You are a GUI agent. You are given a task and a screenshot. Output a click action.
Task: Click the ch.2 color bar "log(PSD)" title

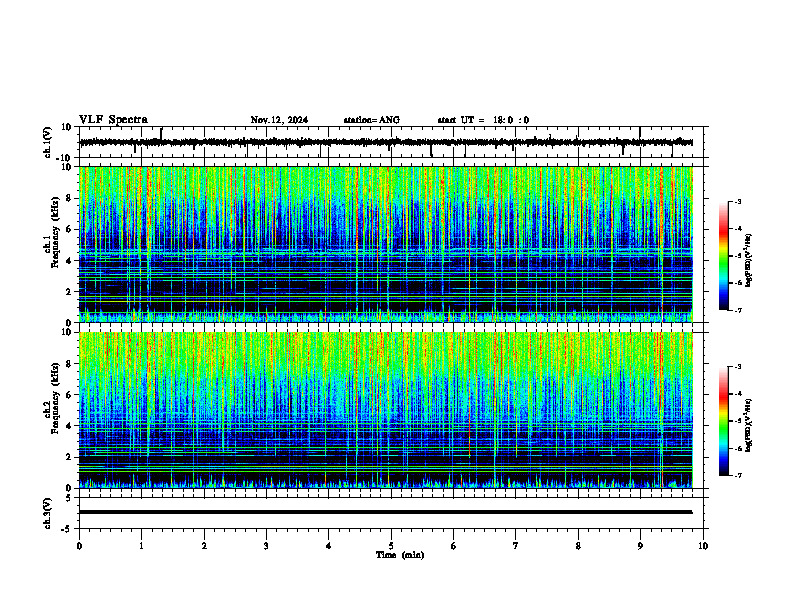(x=749, y=426)
